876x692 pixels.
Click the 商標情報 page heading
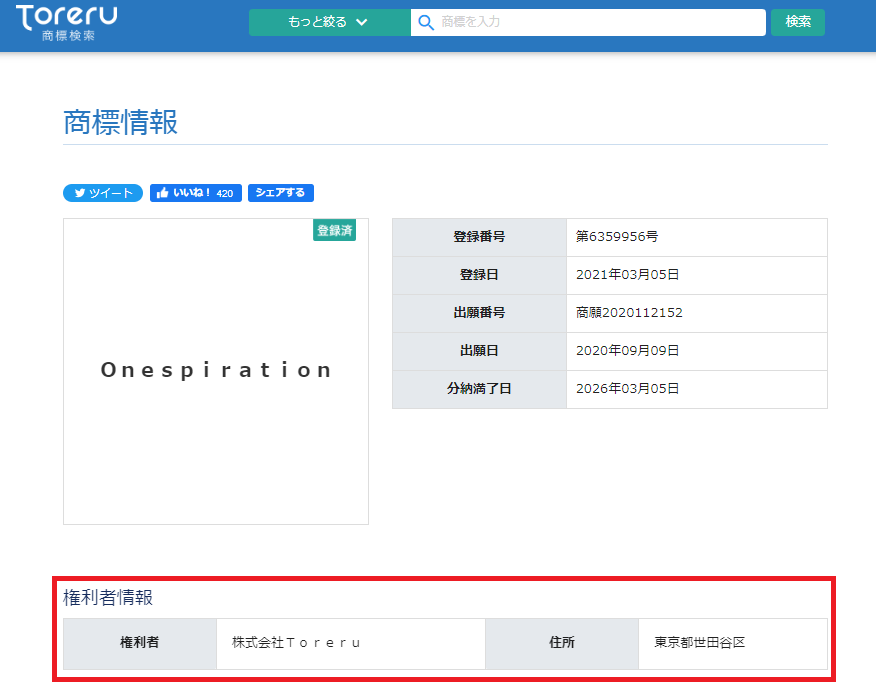[121, 122]
